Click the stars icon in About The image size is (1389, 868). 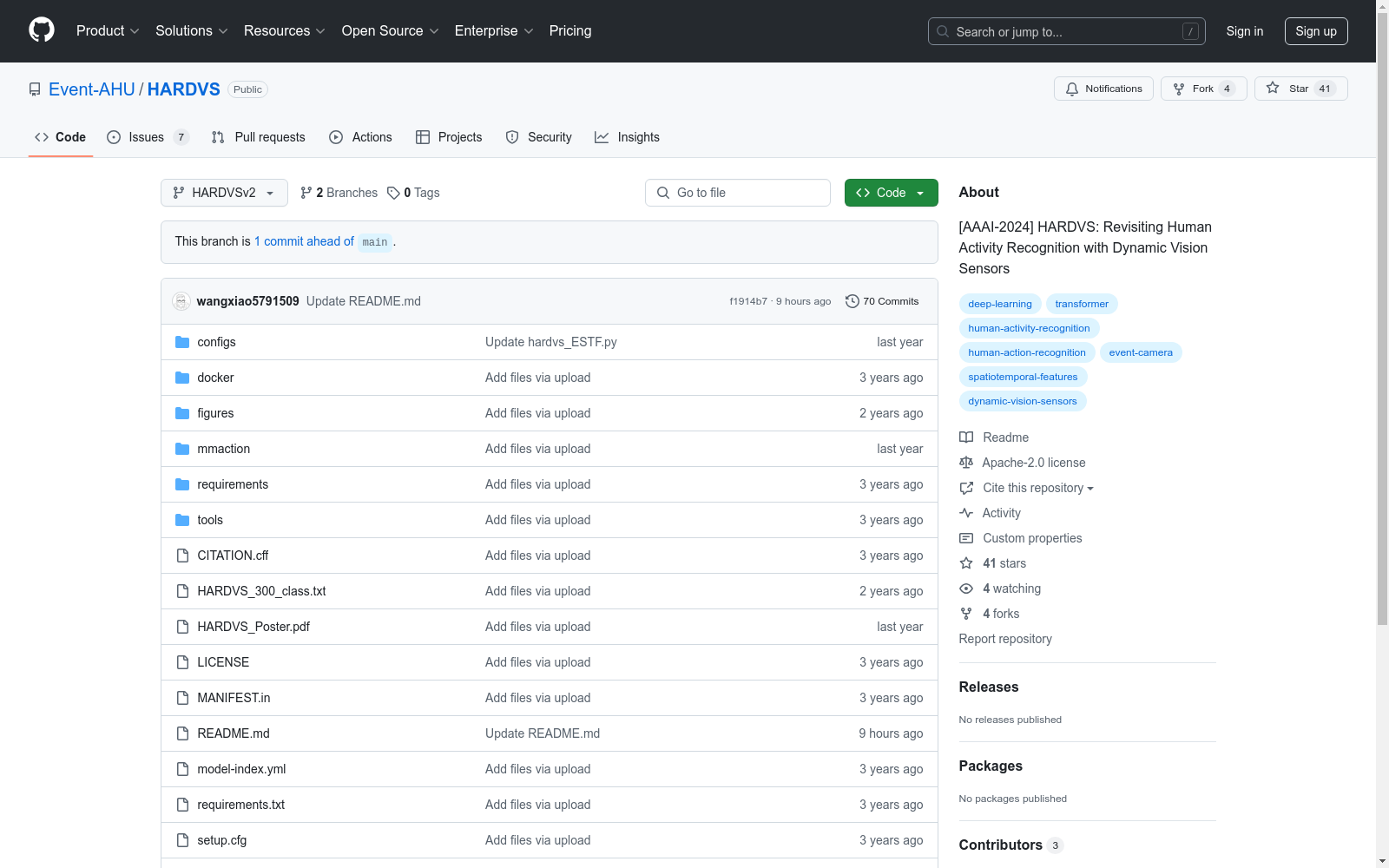(966, 563)
